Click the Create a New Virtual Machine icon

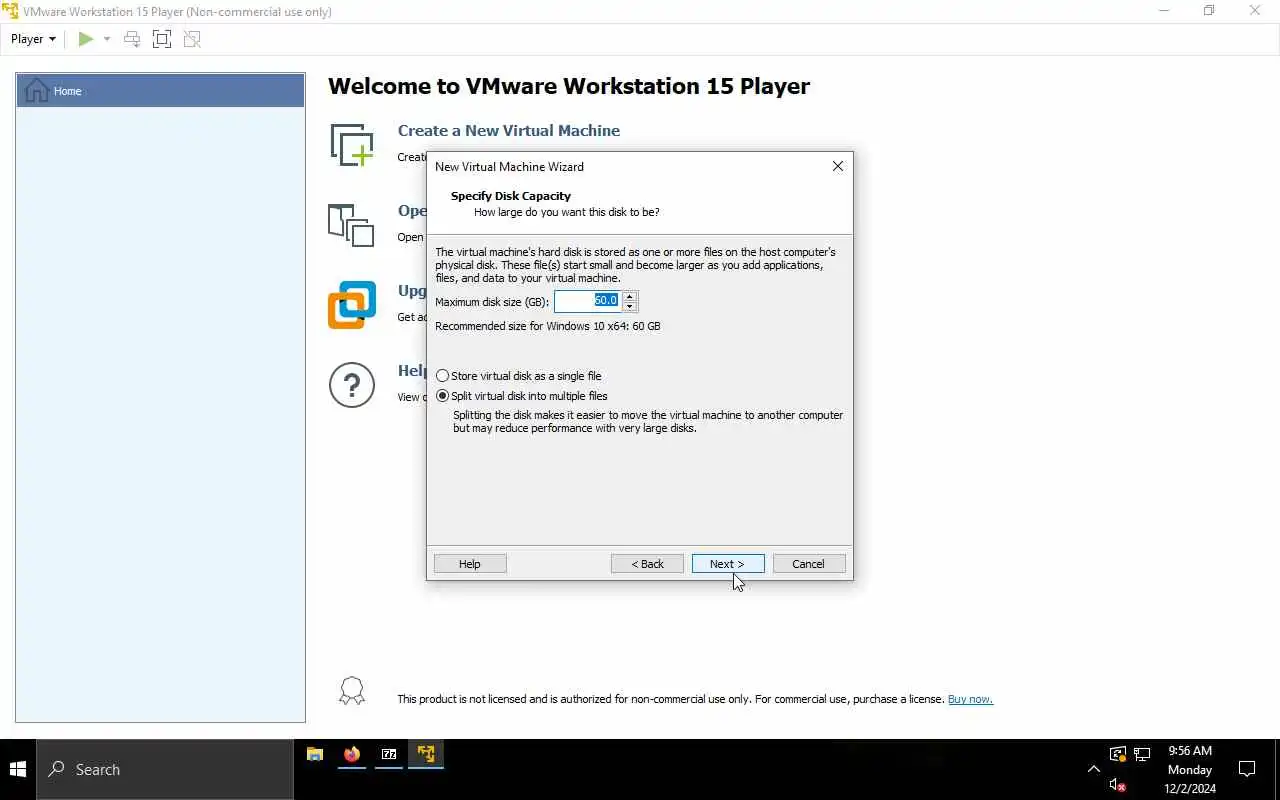(352, 145)
